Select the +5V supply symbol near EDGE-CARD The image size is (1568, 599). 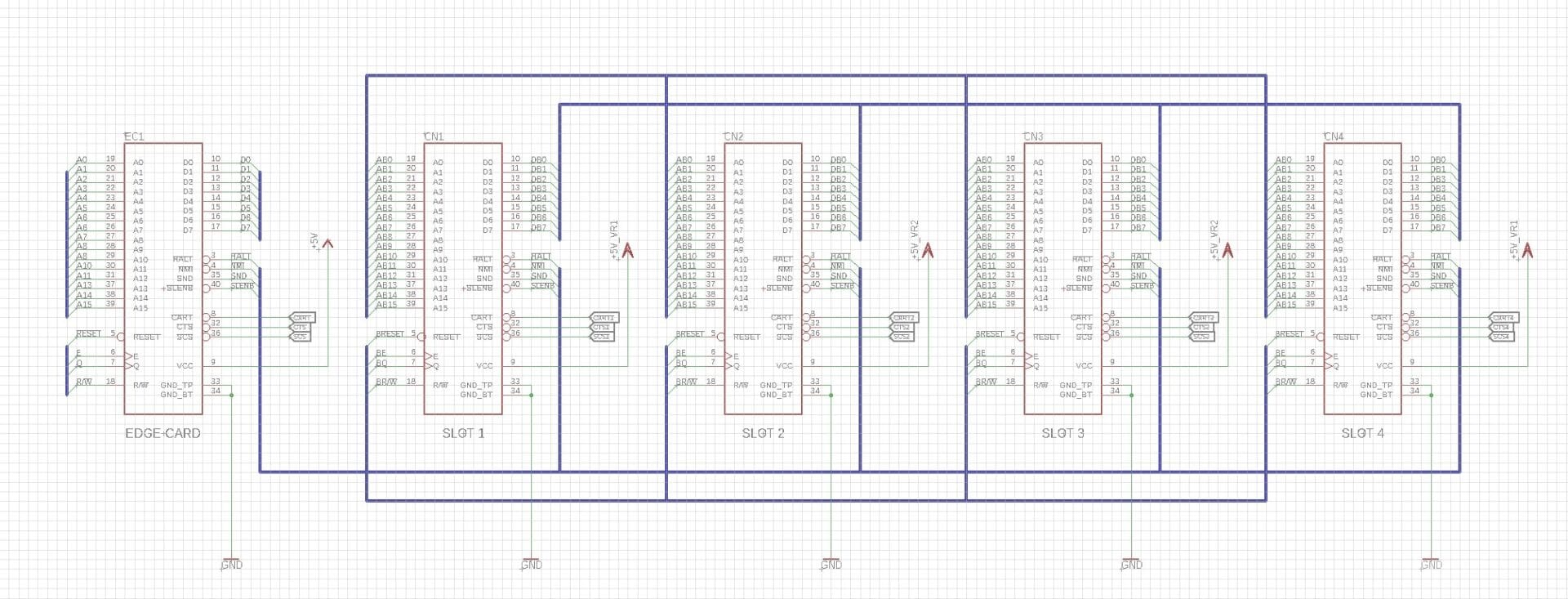(327, 243)
